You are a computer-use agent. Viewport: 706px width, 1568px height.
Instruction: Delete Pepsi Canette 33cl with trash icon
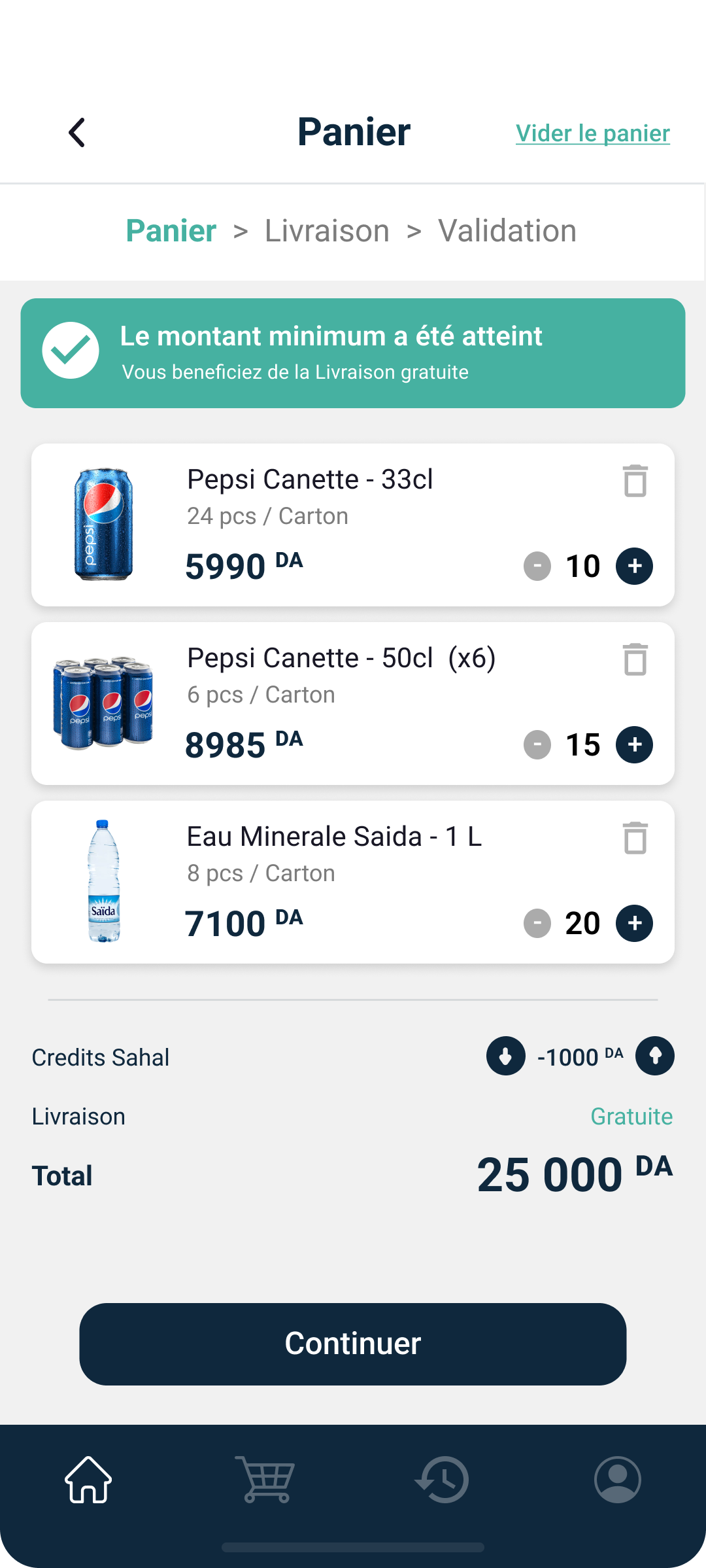coord(635,481)
